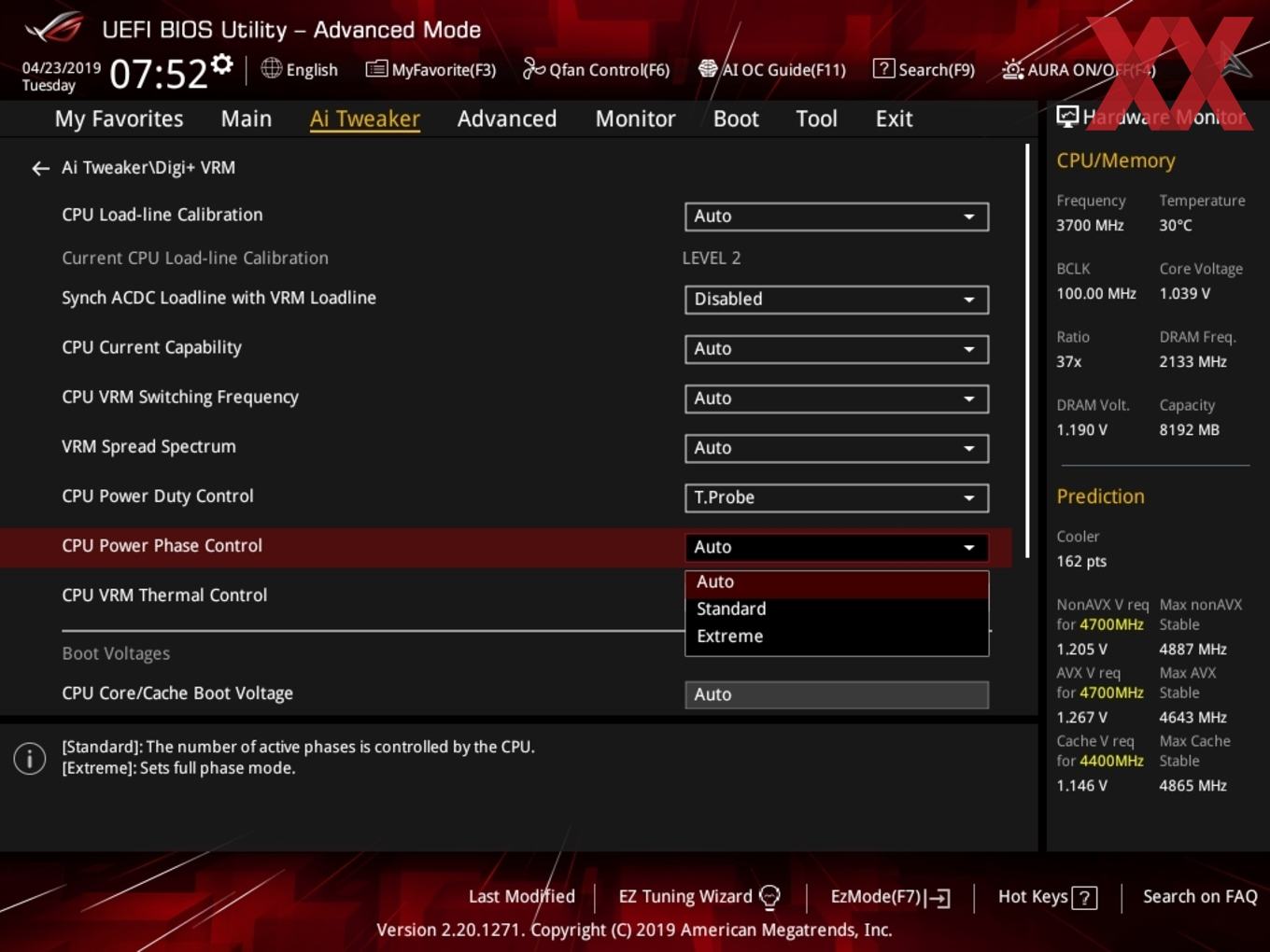This screenshot has height=952, width=1270.
Task: Open CPU Load-line Calibration dropdown
Action: click(837, 217)
